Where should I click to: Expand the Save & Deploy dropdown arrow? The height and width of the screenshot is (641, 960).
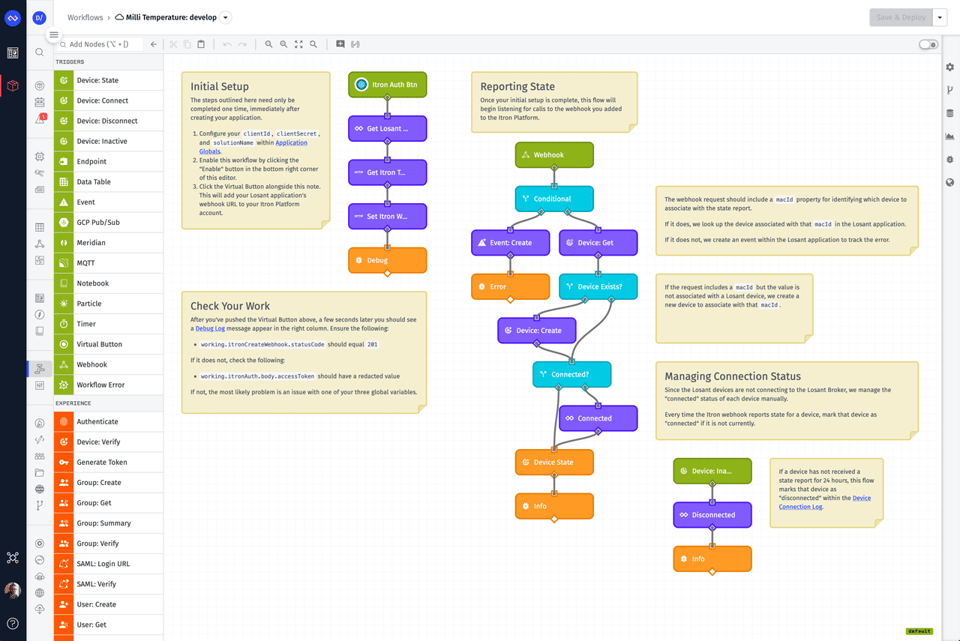pos(940,18)
